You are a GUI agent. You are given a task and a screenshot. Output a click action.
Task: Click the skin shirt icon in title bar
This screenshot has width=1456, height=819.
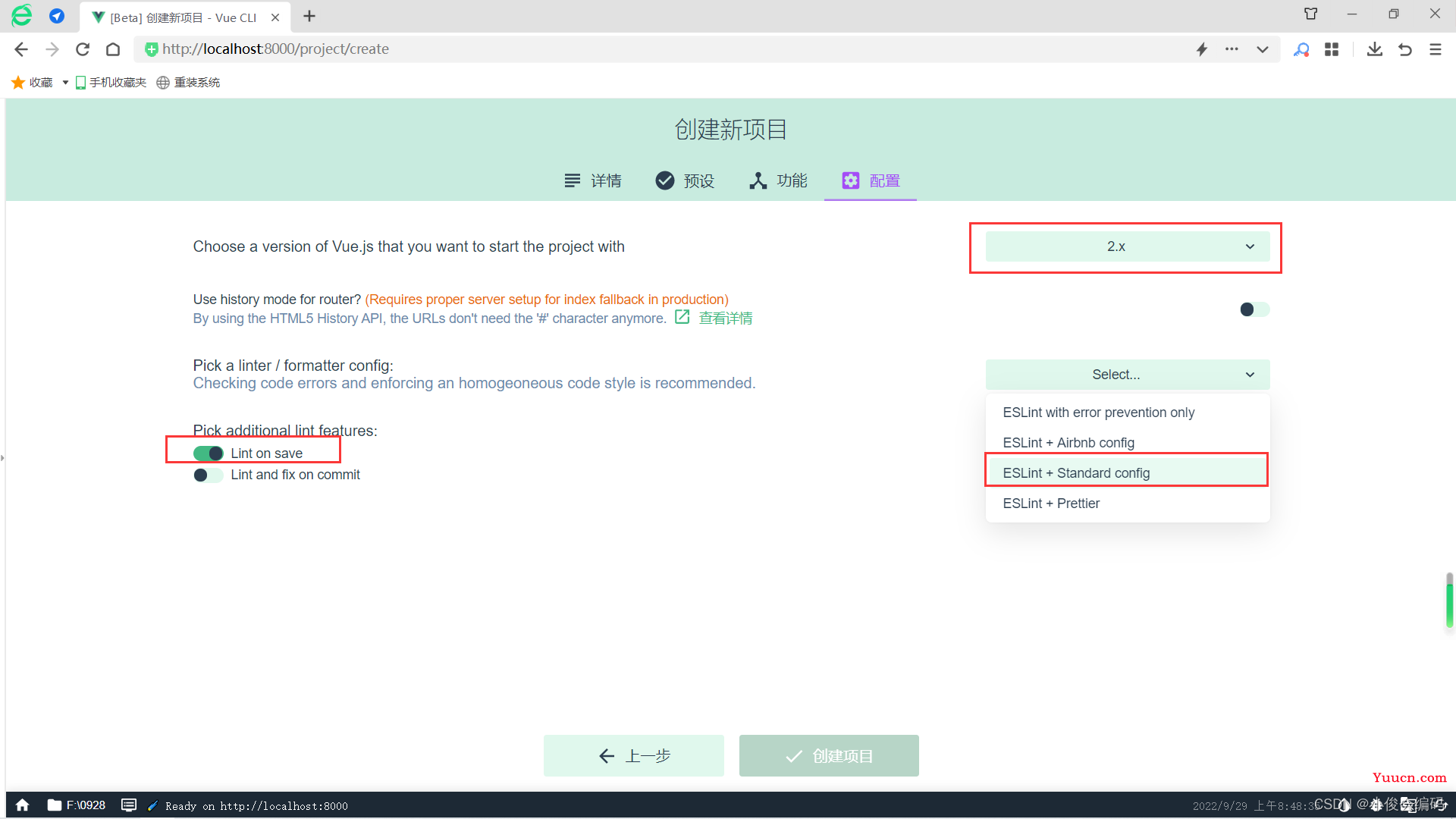[x=1310, y=14]
